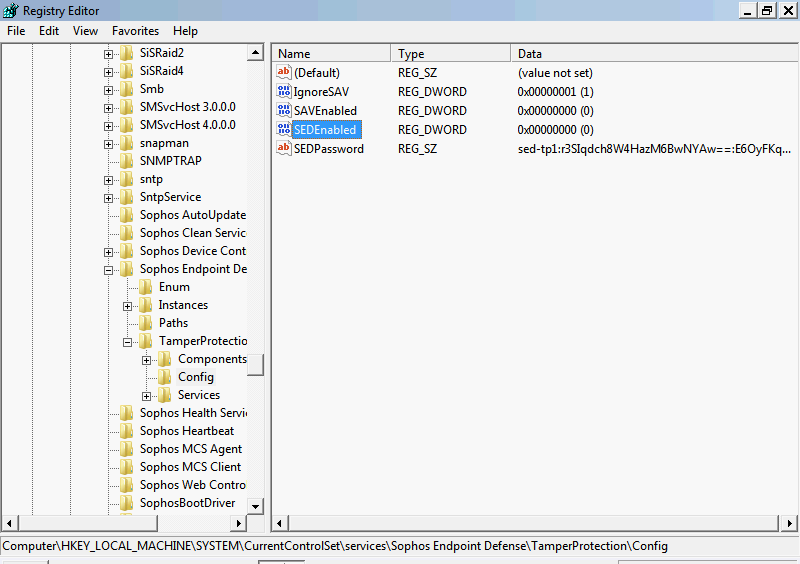Click the Registry Editor title bar icon
The width and height of the screenshot is (800, 564).
(10, 10)
